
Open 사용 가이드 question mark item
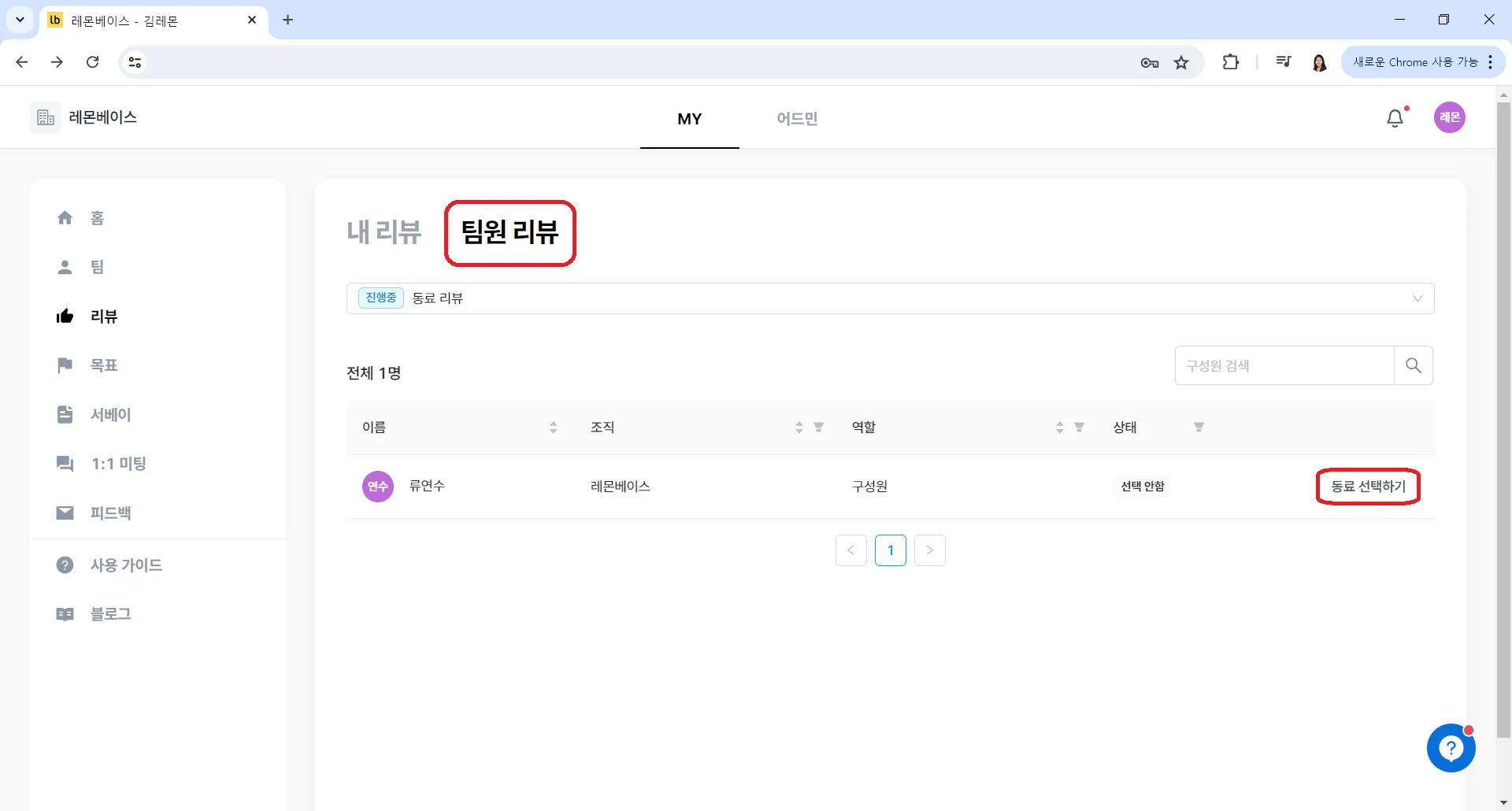tap(109, 565)
